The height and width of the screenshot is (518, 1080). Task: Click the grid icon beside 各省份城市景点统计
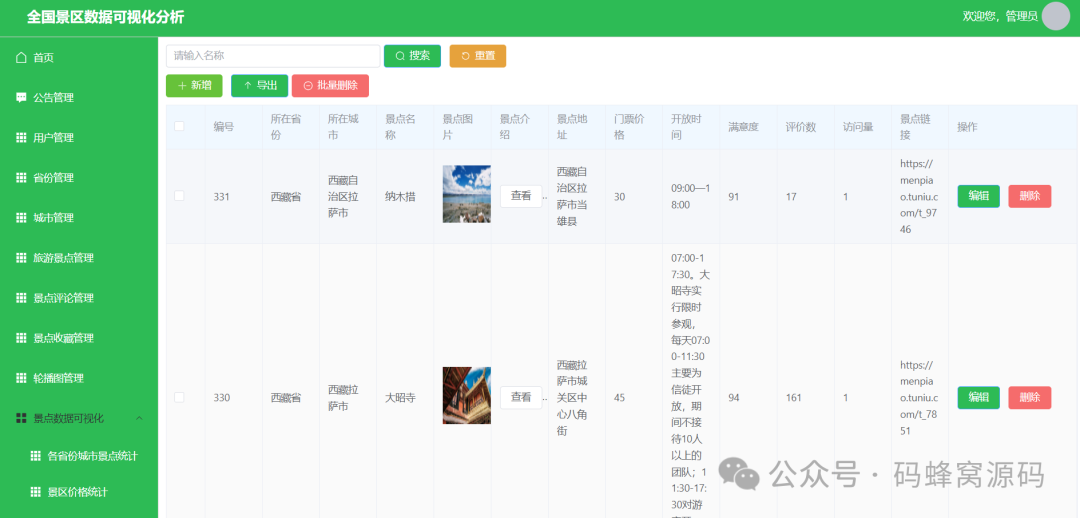36,456
